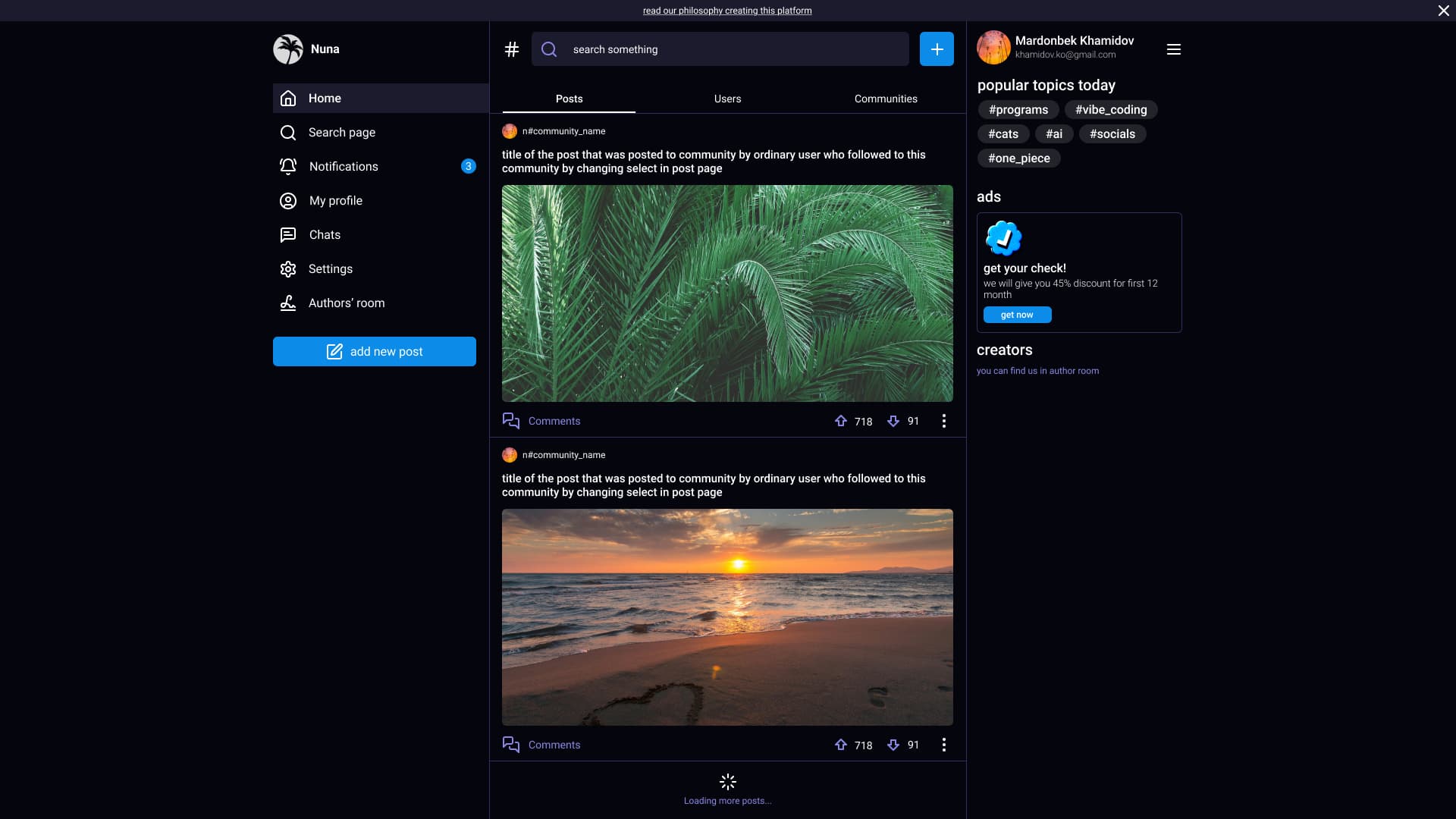The height and width of the screenshot is (819, 1456).
Task: Open Notifications in the sidebar
Action: (x=343, y=166)
